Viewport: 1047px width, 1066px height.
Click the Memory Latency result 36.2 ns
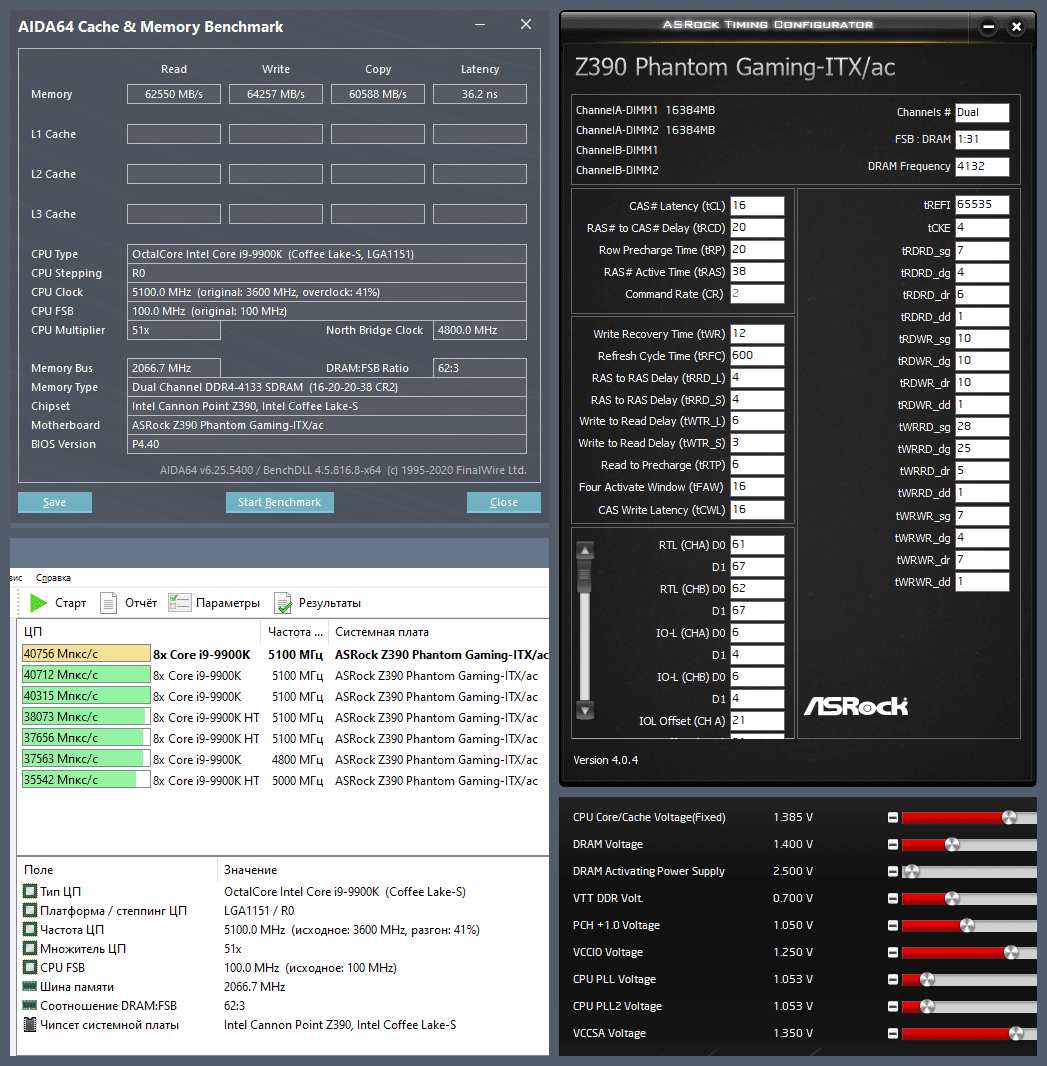[x=480, y=94]
